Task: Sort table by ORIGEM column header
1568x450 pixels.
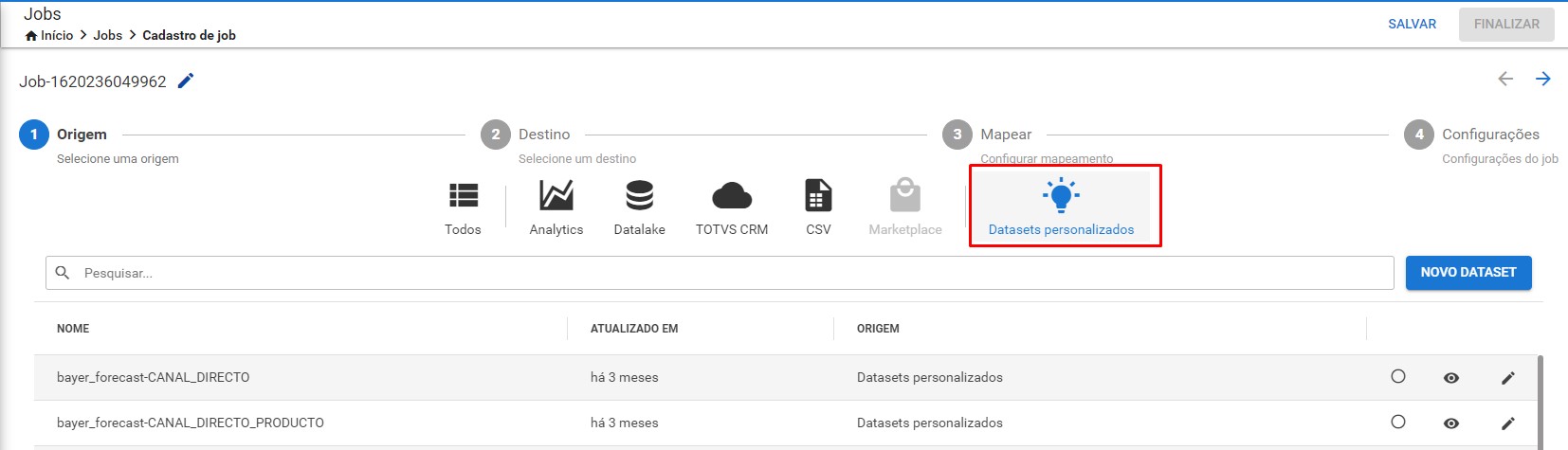Action: (878, 329)
